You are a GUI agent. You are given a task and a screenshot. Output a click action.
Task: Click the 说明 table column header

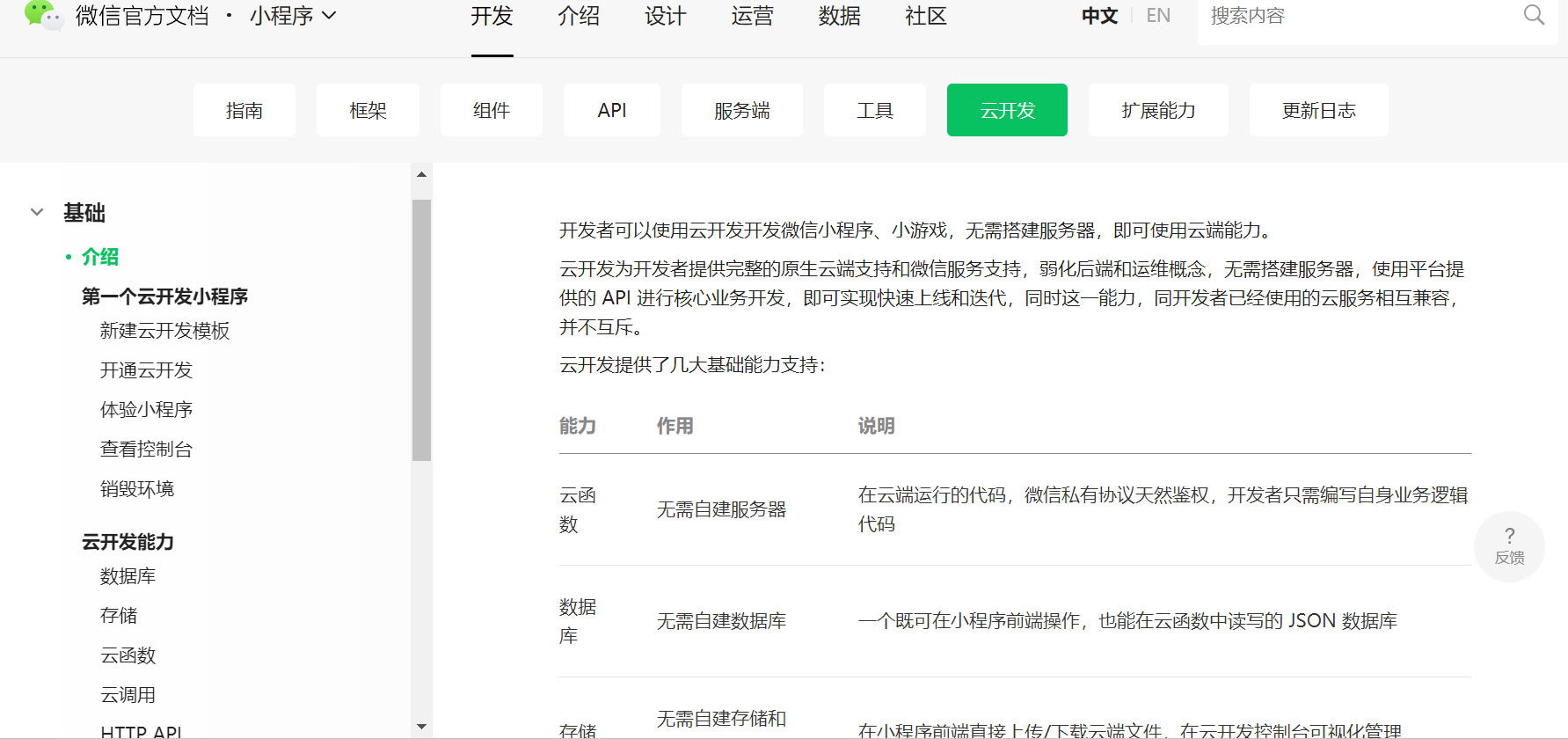point(876,426)
